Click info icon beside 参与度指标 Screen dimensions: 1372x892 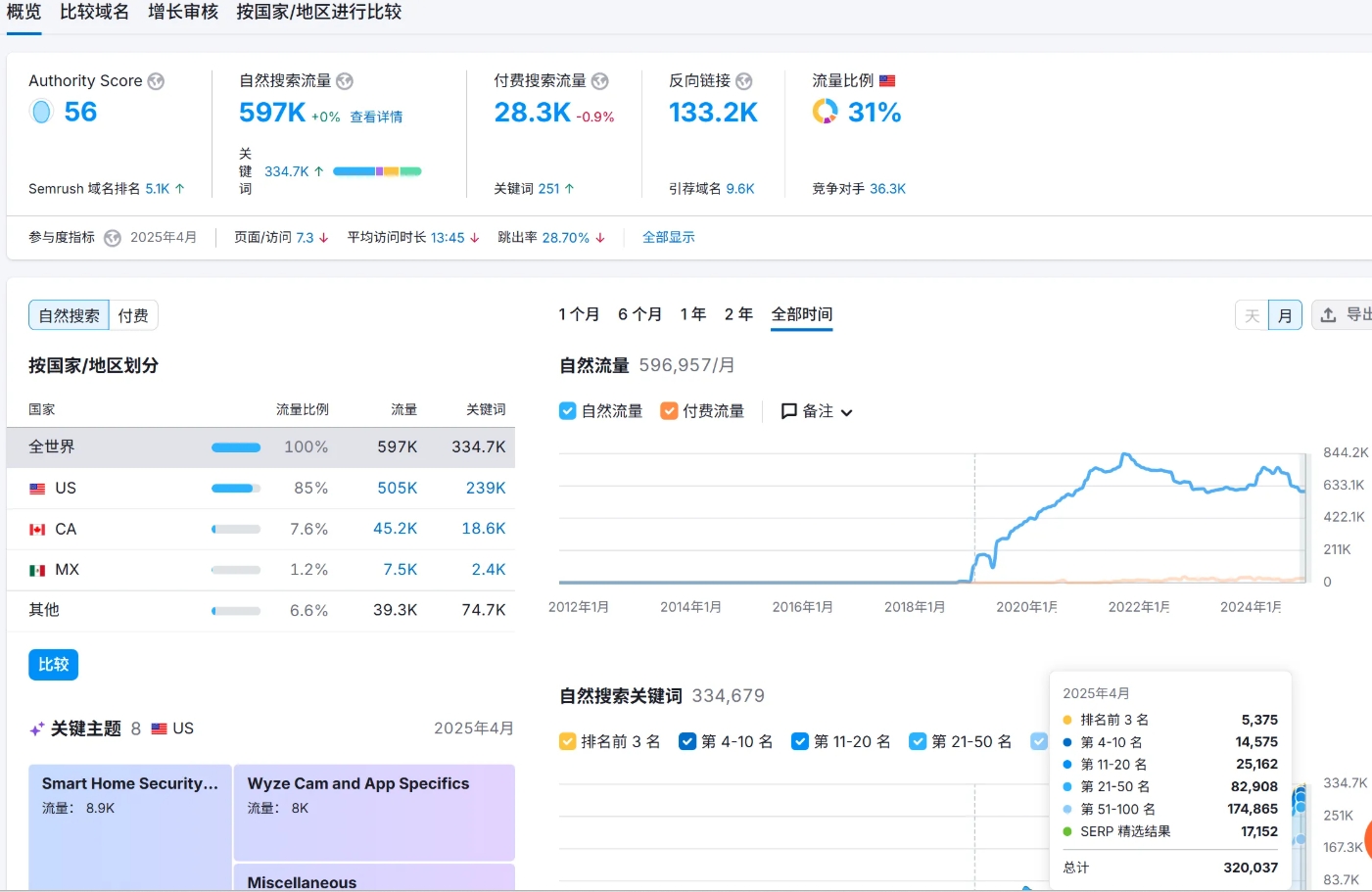[x=113, y=238]
